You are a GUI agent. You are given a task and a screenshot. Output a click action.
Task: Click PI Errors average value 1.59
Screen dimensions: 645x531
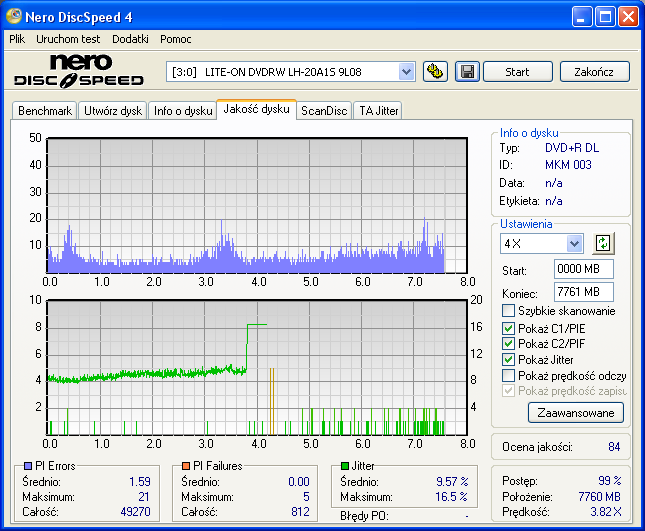140,482
